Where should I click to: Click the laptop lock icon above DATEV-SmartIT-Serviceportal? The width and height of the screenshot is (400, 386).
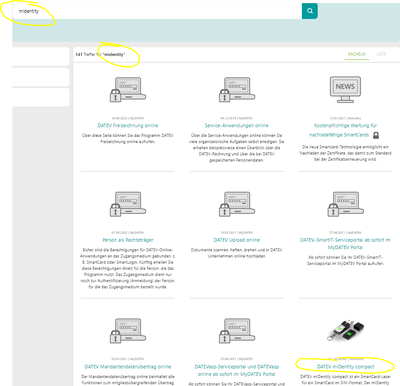click(345, 204)
